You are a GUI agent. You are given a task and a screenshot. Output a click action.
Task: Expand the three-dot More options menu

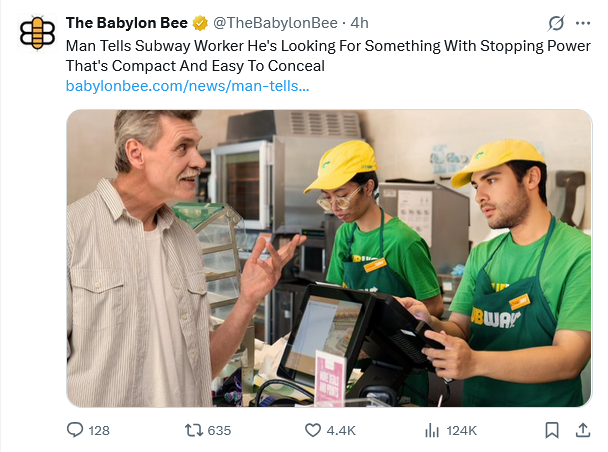point(583,23)
